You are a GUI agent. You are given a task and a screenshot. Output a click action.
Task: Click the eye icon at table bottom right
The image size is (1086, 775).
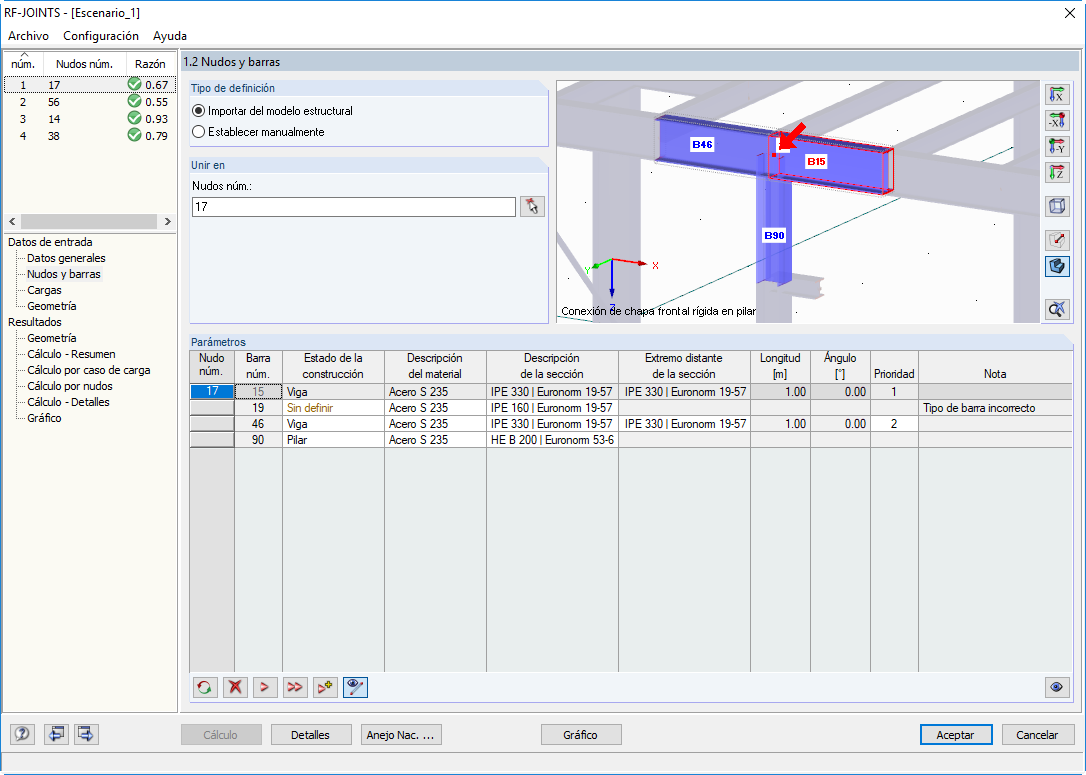pyautogui.click(x=1057, y=687)
